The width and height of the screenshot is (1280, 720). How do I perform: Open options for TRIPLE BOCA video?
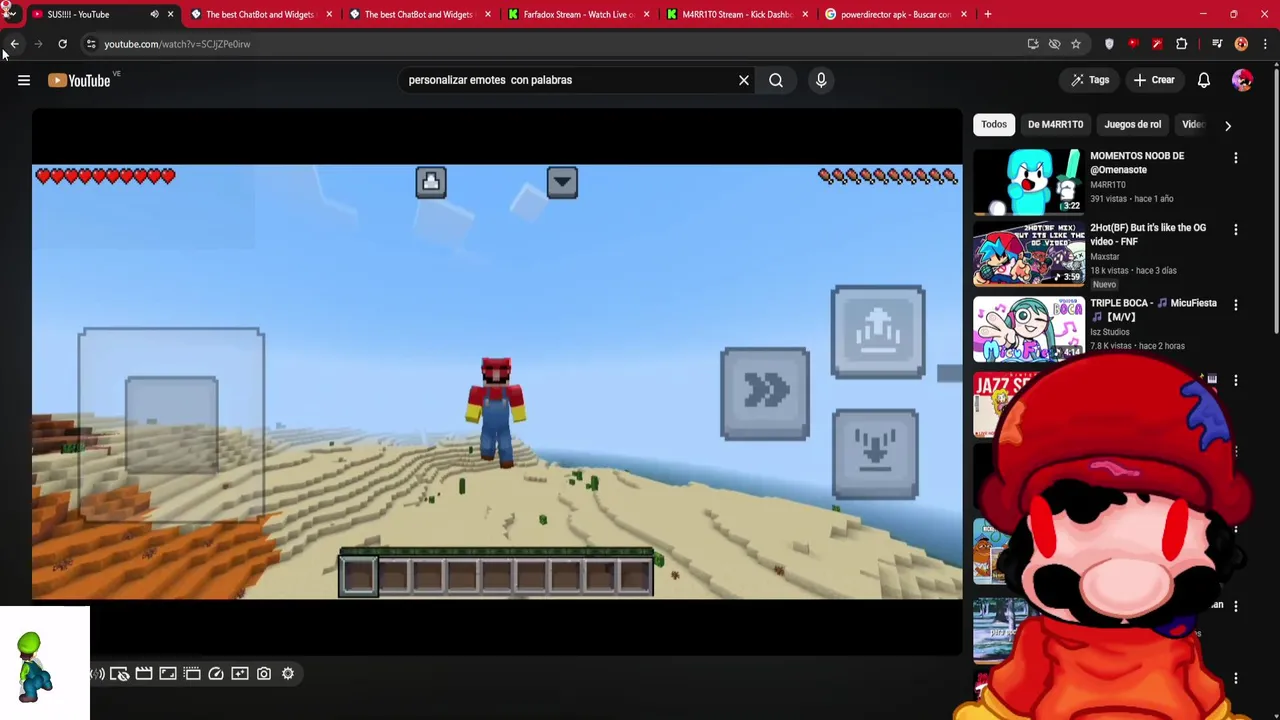coord(1236,305)
